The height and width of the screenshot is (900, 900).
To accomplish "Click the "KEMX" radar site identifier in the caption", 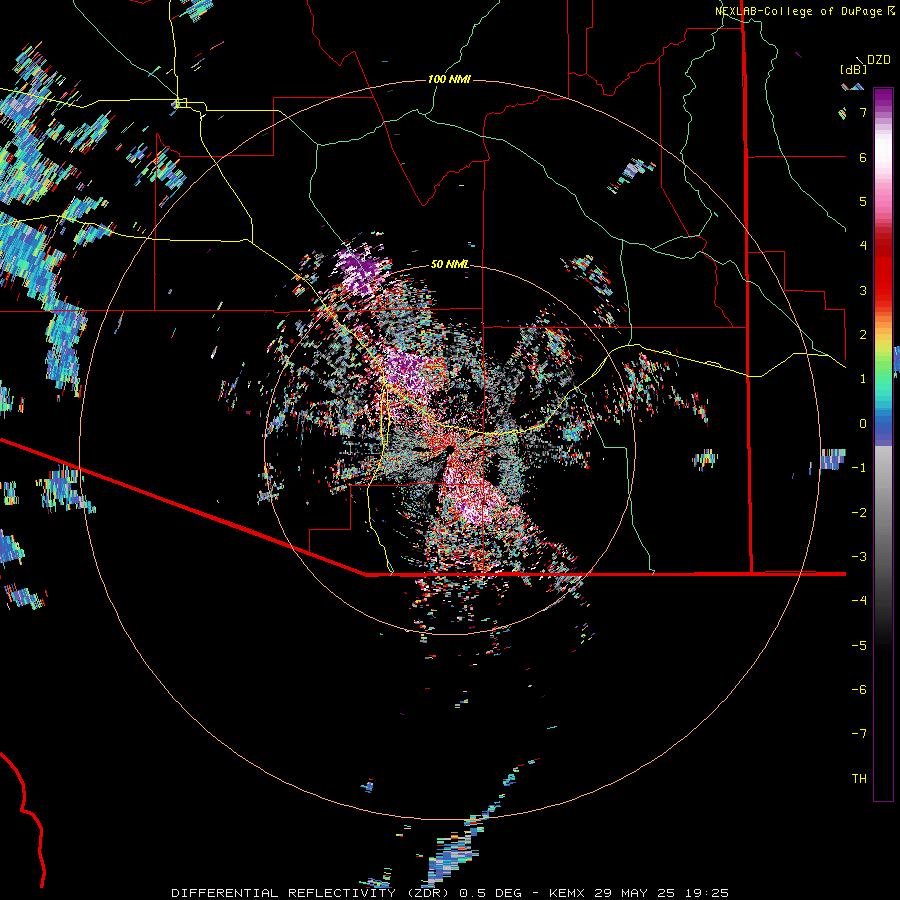I will 567,893.
